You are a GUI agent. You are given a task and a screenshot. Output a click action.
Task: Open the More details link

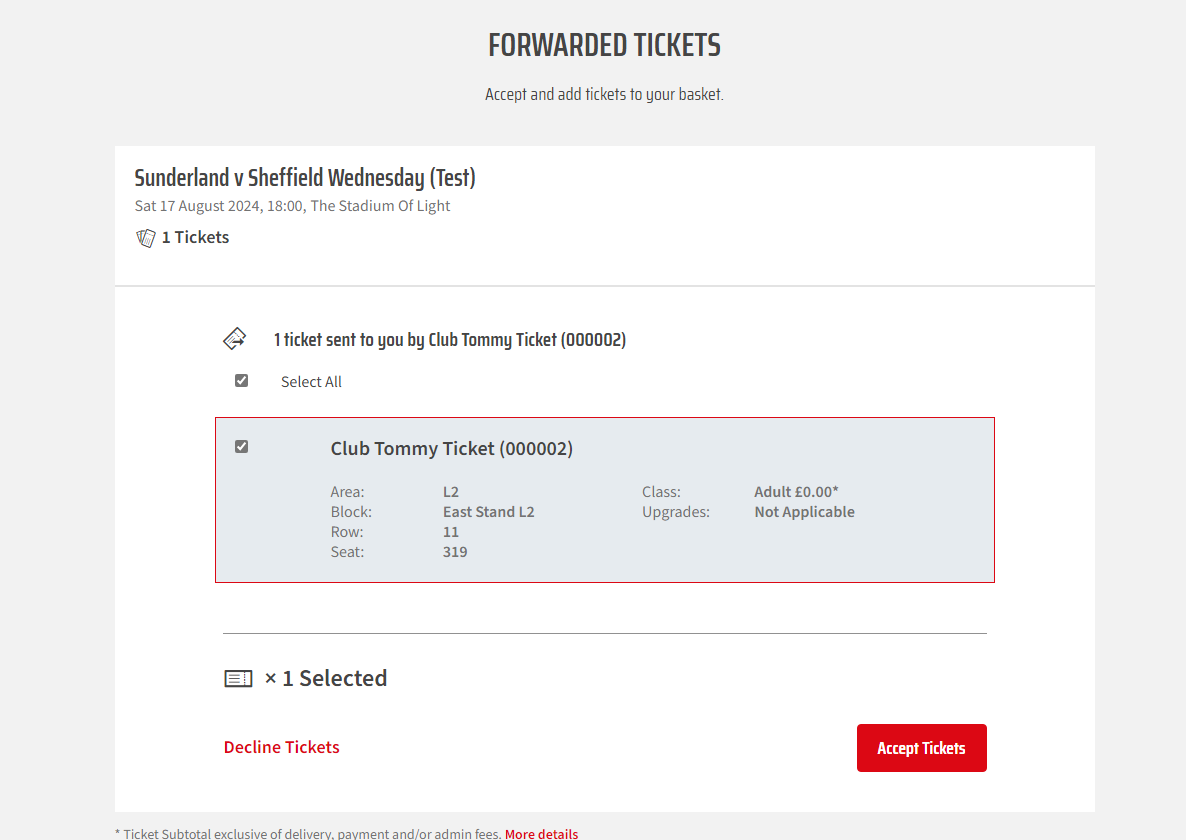click(x=542, y=833)
